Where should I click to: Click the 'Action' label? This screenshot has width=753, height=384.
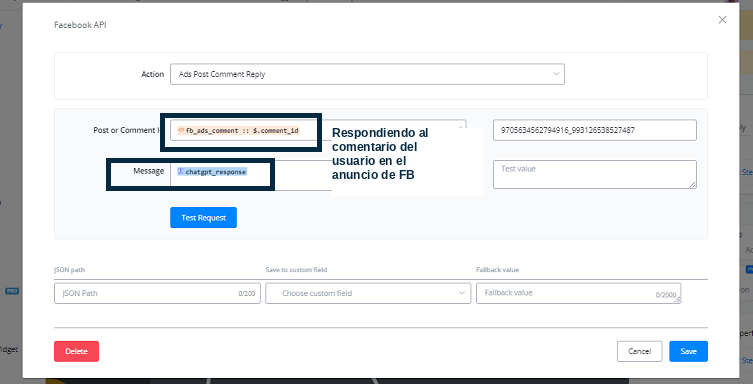click(x=153, y=74)
